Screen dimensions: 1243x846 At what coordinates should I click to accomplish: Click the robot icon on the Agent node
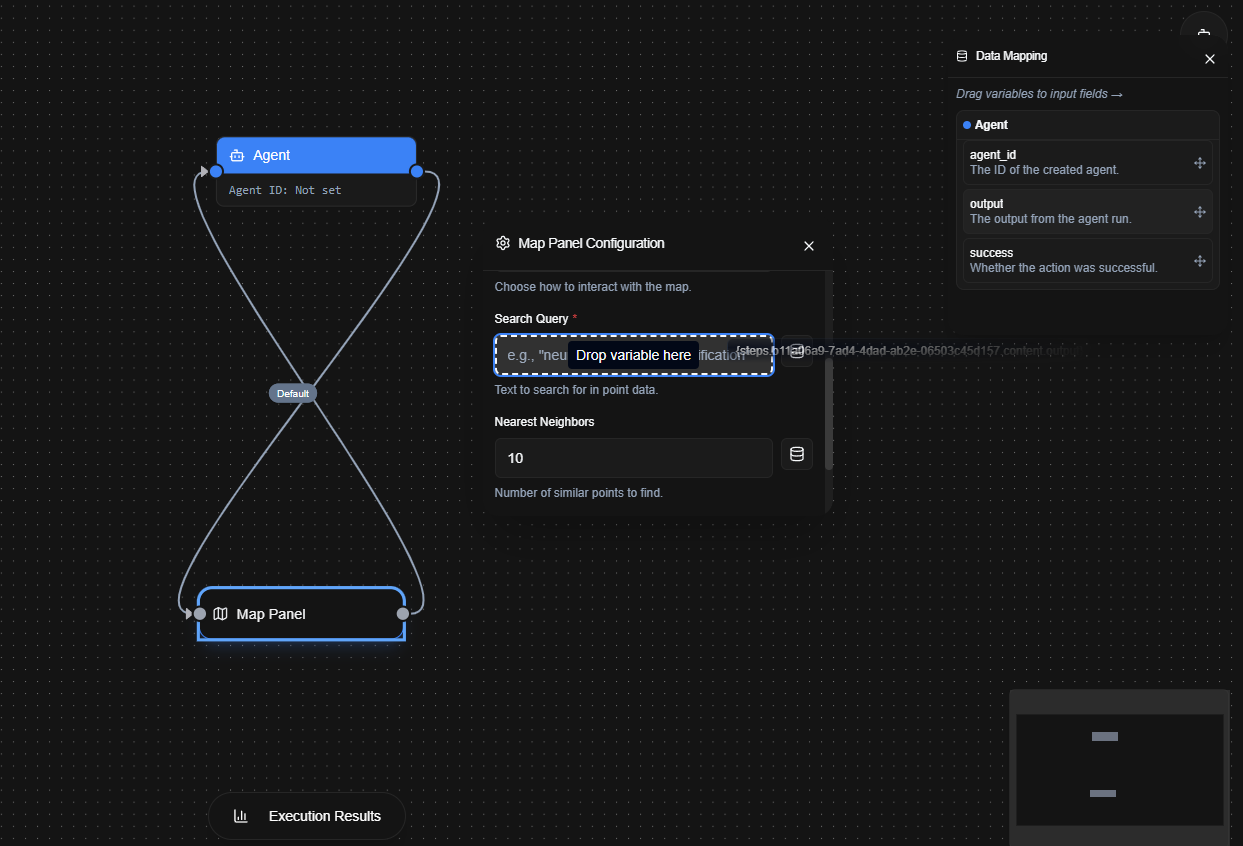pos(237,155)
